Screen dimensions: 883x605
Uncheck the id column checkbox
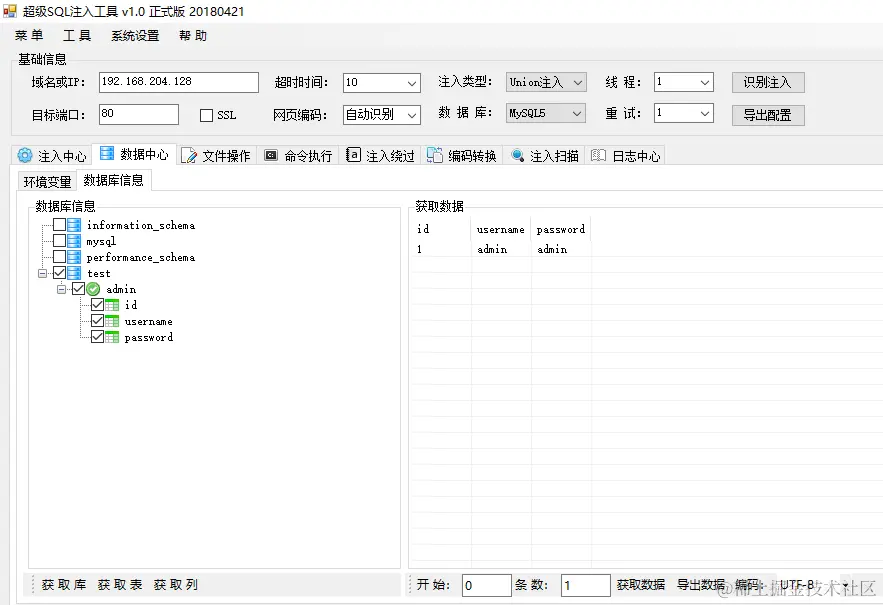pos(97,305)
